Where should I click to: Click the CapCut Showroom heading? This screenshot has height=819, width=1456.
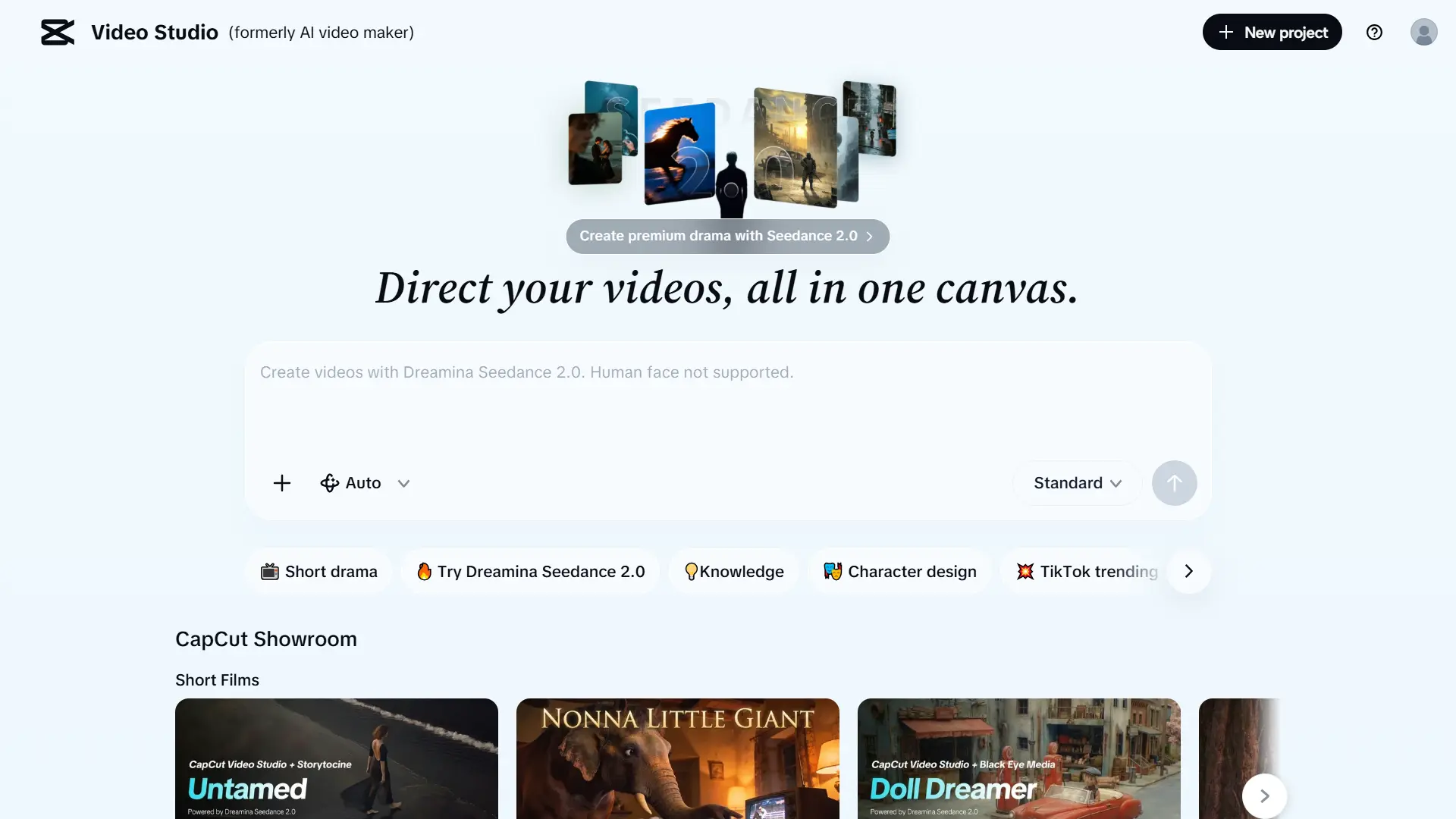coord(266,639)
